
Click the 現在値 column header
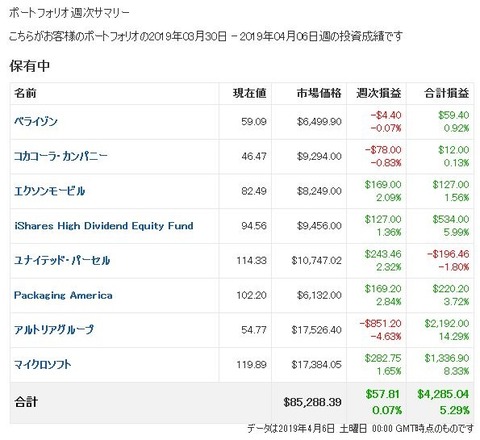(249, 93)
